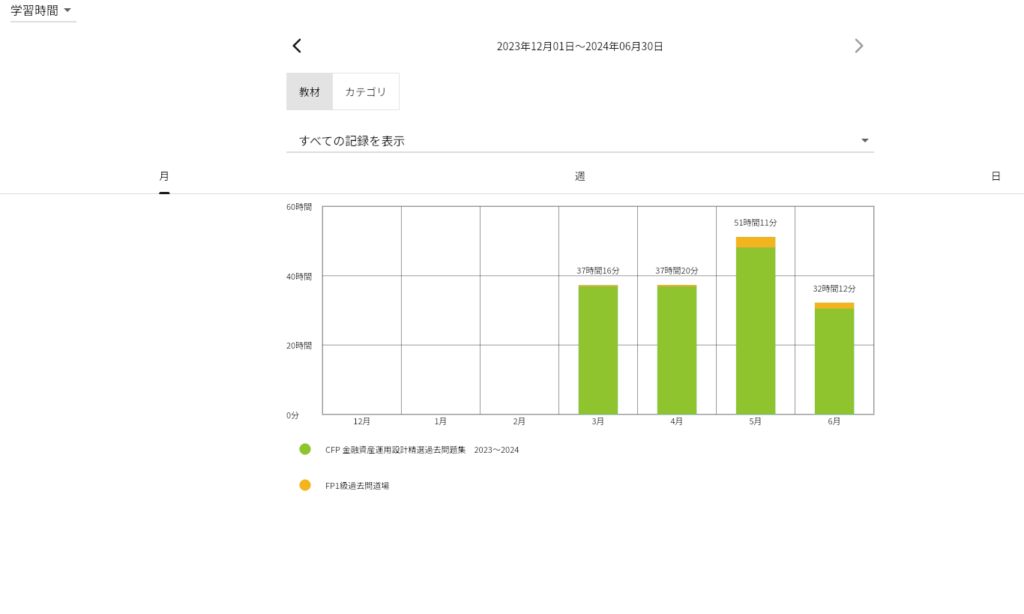Click the date range 2023年12月01日～2024年06月30日
Image resolution: width=1024 pixels, height=614 pixels.
click(580, 46)
